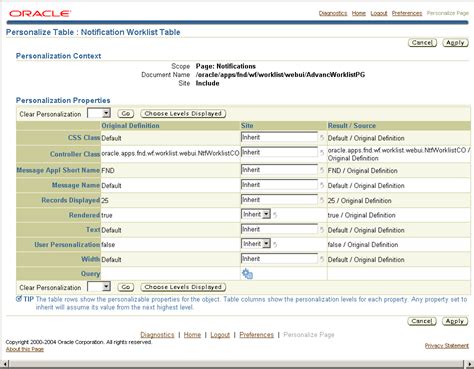Viewport: 474px width, 369px height.
Task: Click top Choose Levels Displayed button
Action: tap(183, 114)
